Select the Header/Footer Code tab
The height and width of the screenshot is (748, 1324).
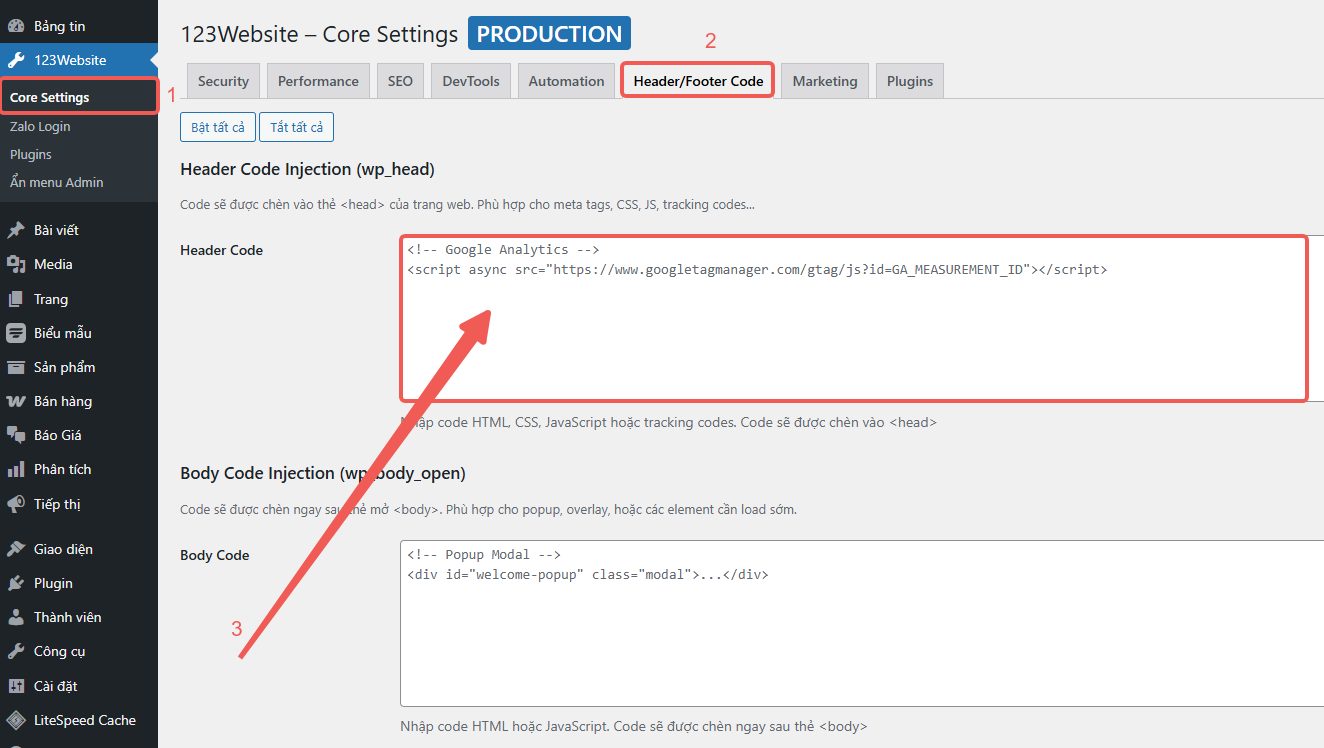pos(698,81)
